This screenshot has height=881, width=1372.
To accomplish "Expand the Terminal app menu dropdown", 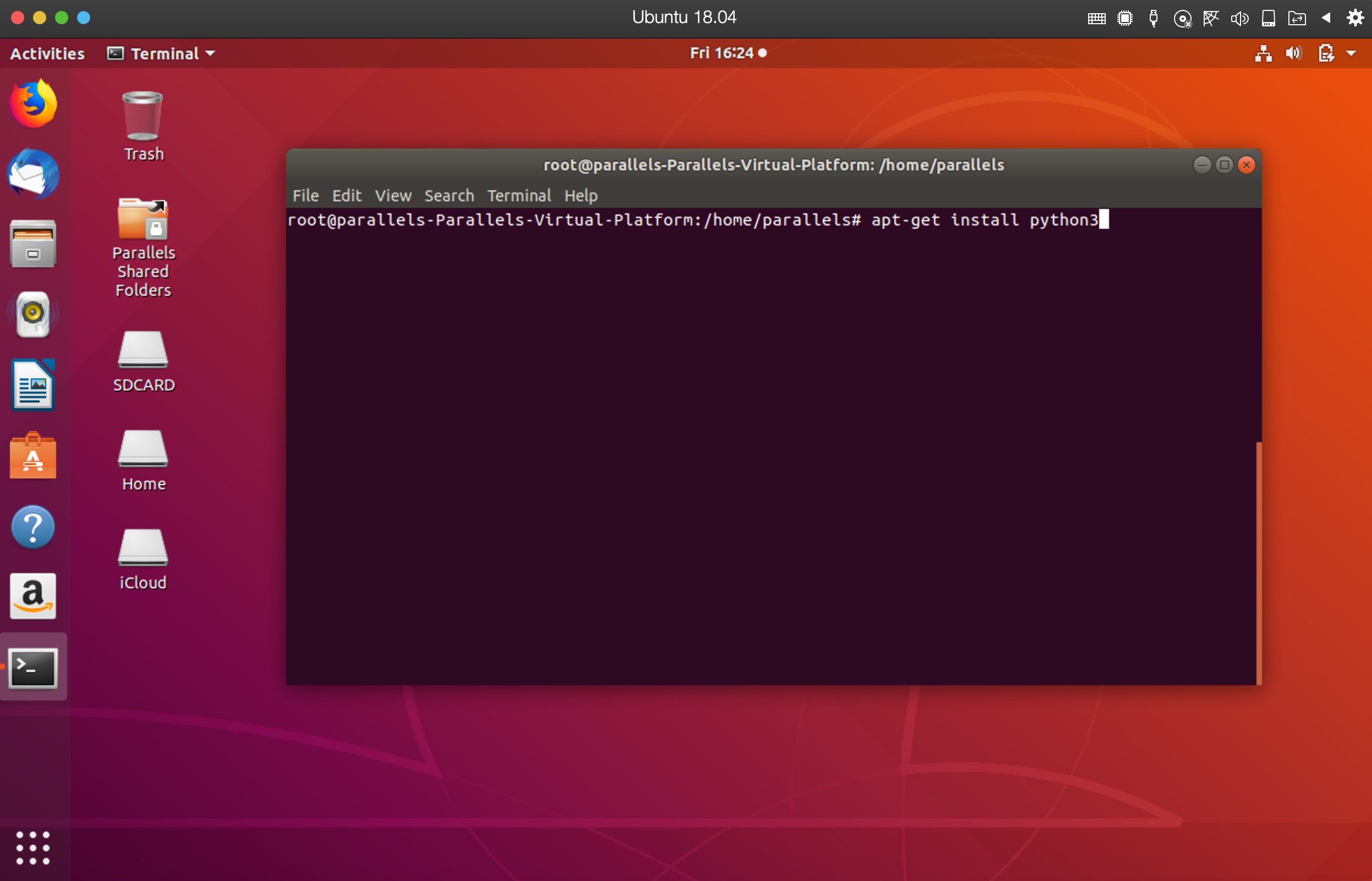I will click(x=161, y=53).
